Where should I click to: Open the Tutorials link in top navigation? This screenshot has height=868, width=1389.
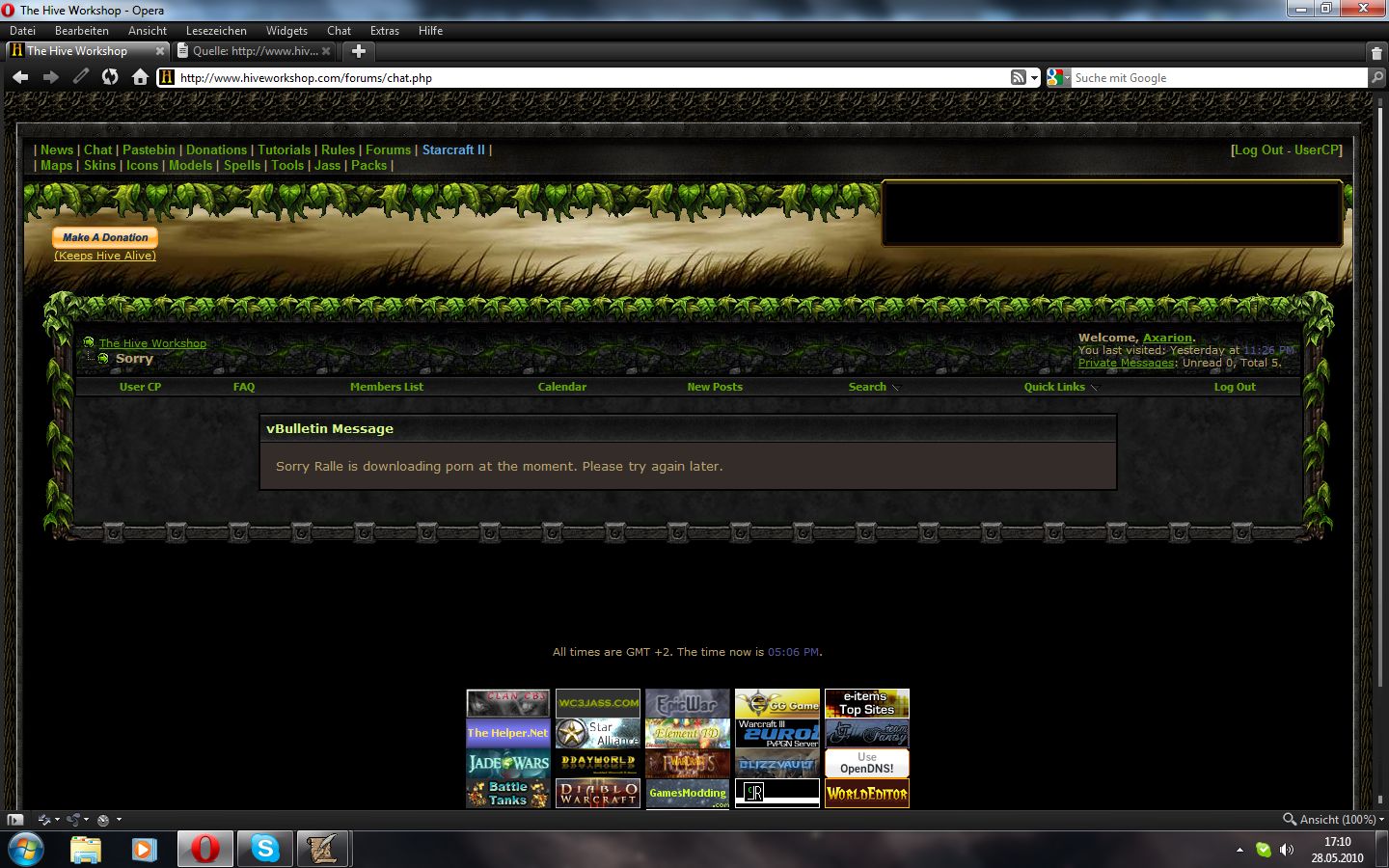[284, 149]
